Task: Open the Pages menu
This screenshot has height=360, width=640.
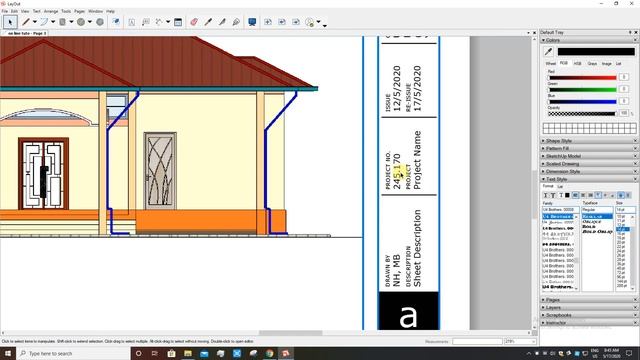Action: [80, 11]
